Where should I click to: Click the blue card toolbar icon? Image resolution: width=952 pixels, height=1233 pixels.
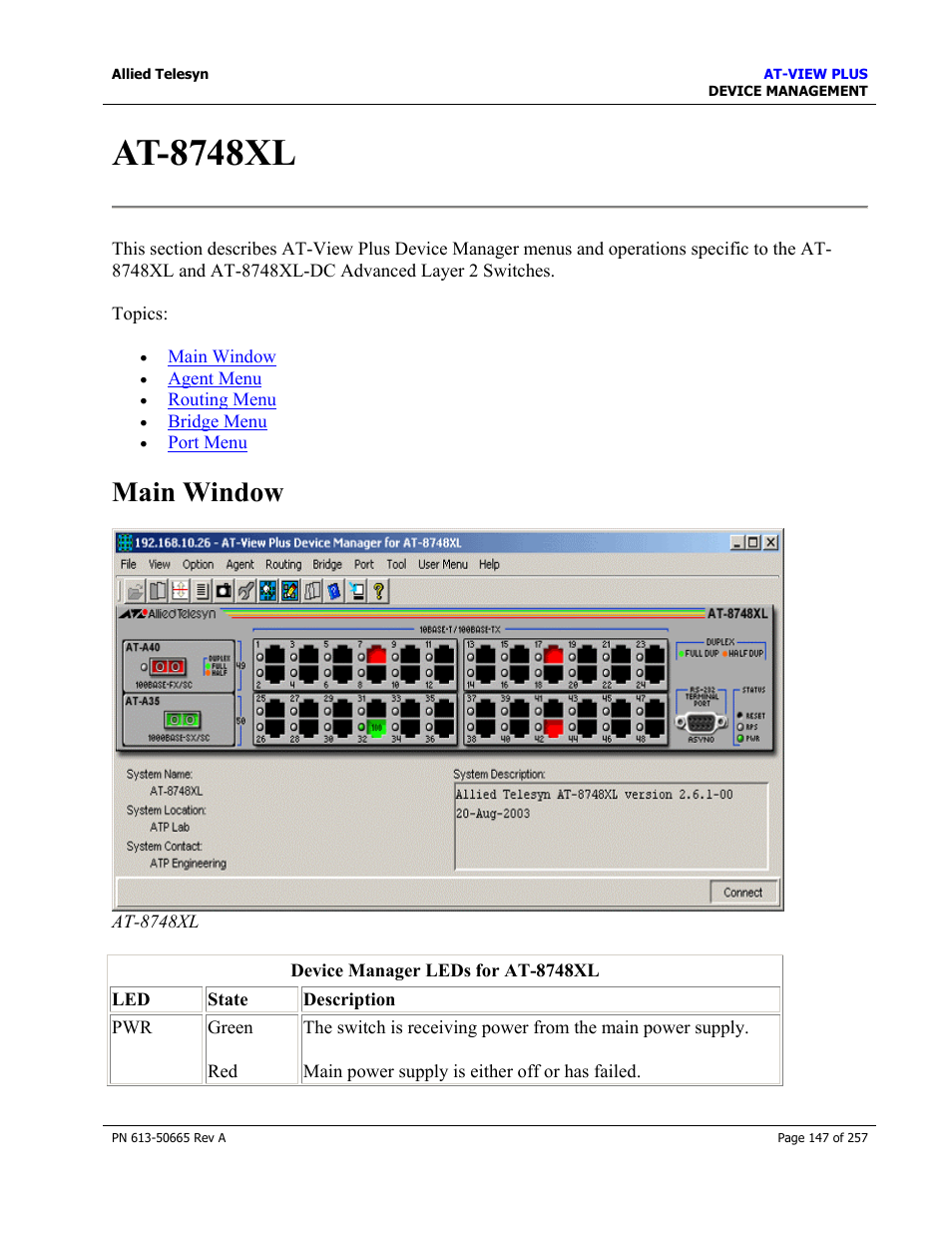pos(334,591)
